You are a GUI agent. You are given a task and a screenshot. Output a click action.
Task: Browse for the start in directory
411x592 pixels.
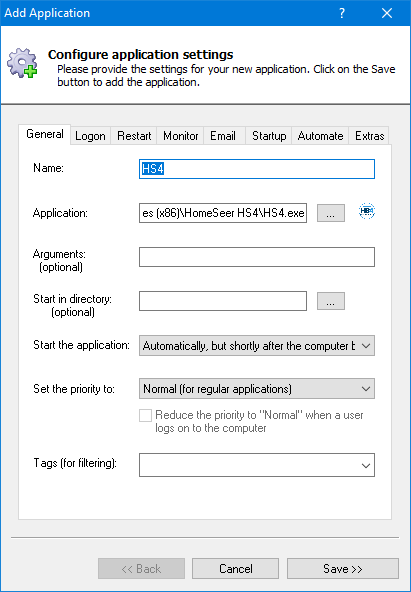[x=331, y=301]
